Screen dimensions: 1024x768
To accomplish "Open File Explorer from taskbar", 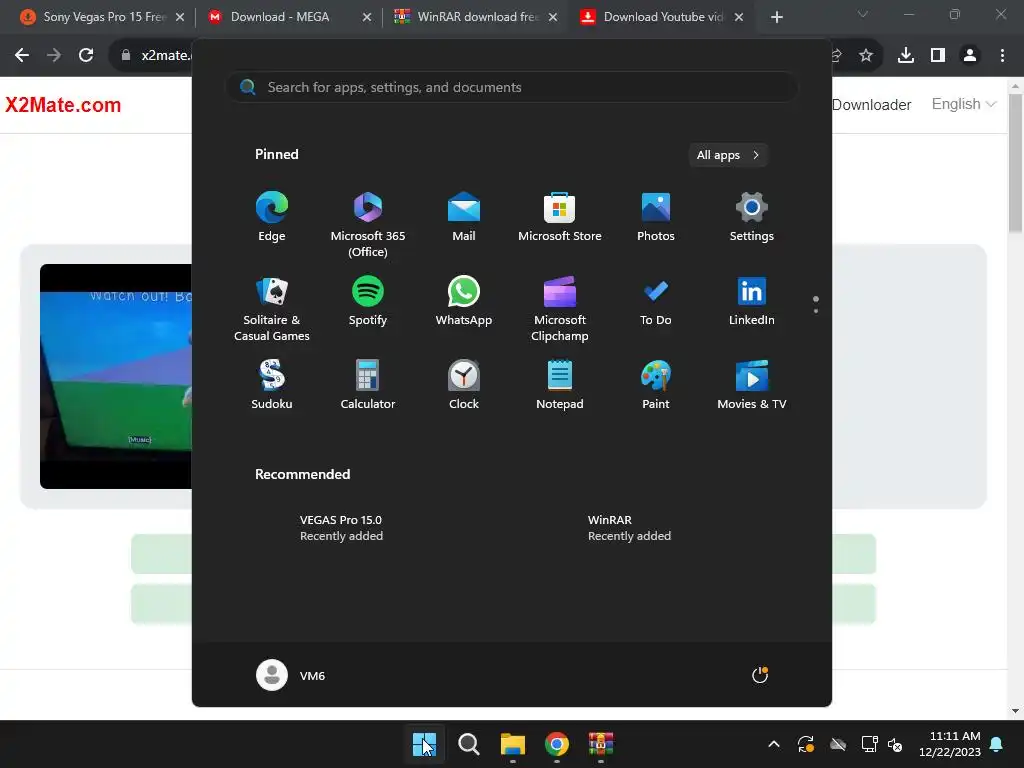I will pos(513,744).
